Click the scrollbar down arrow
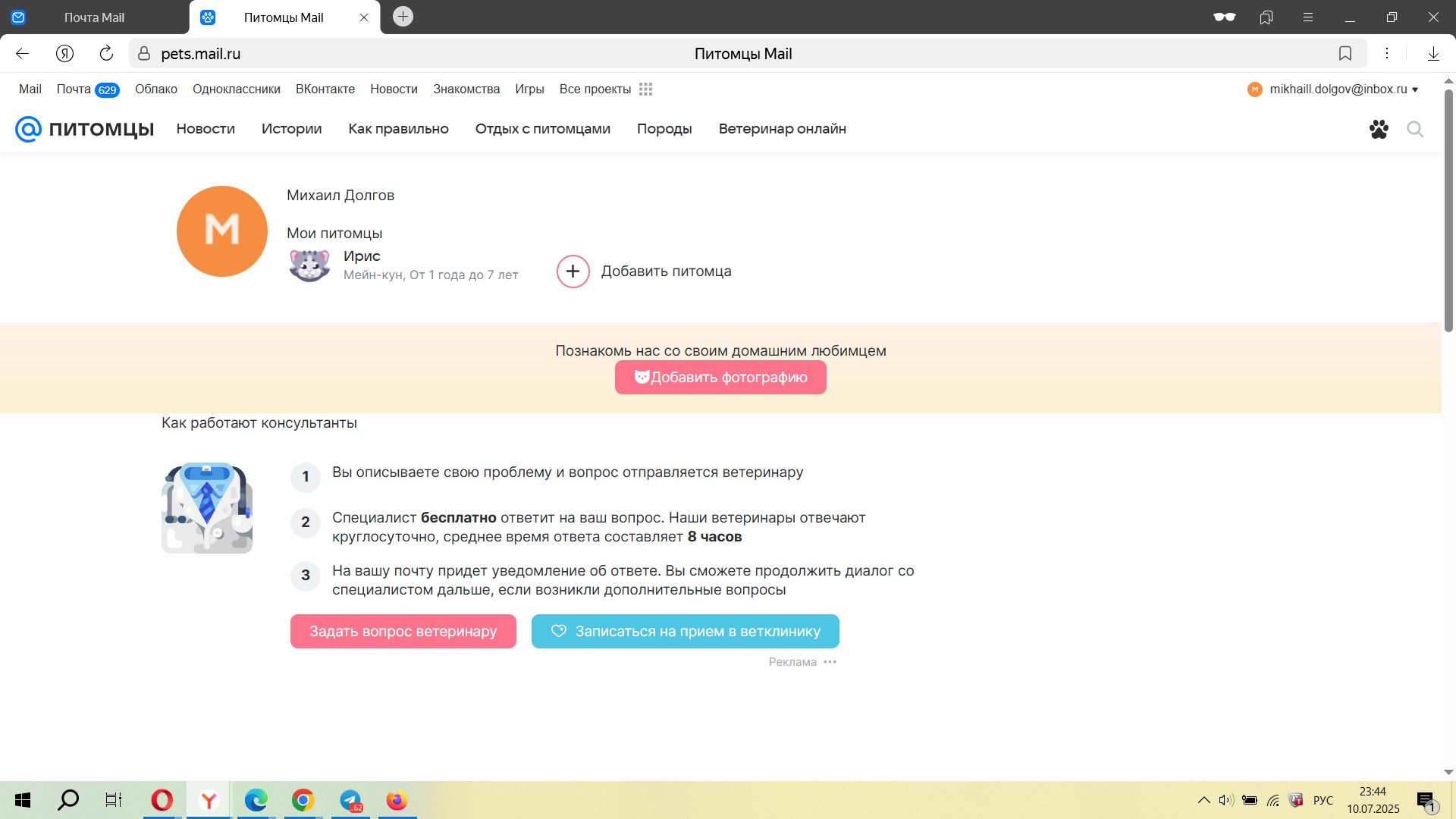1456x819 pixels. pos(1448,773)
